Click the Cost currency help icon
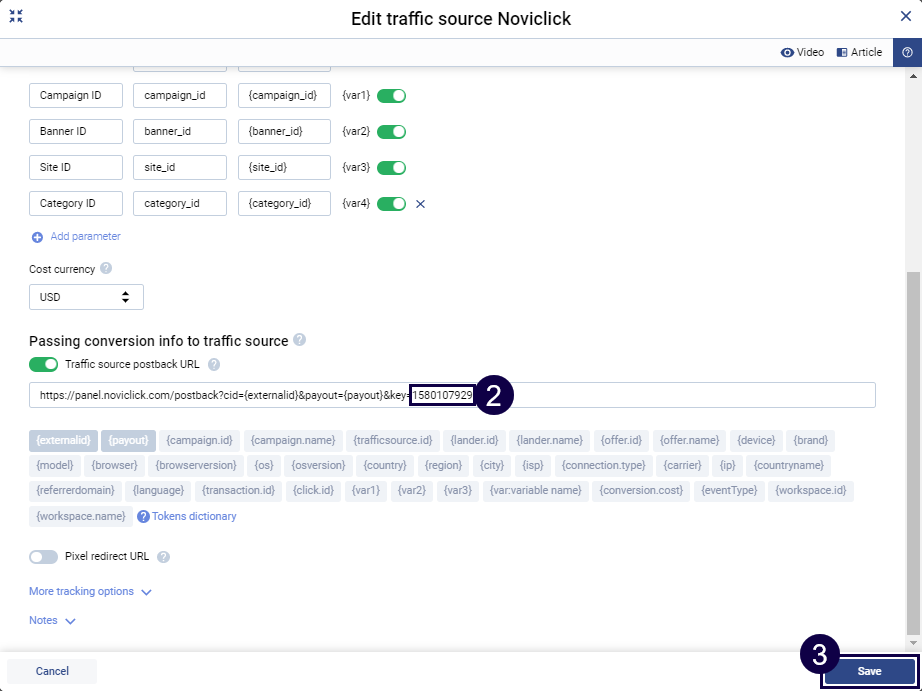Image resolution: width=922 pixels, height=691 pixels. pos(106,269)
